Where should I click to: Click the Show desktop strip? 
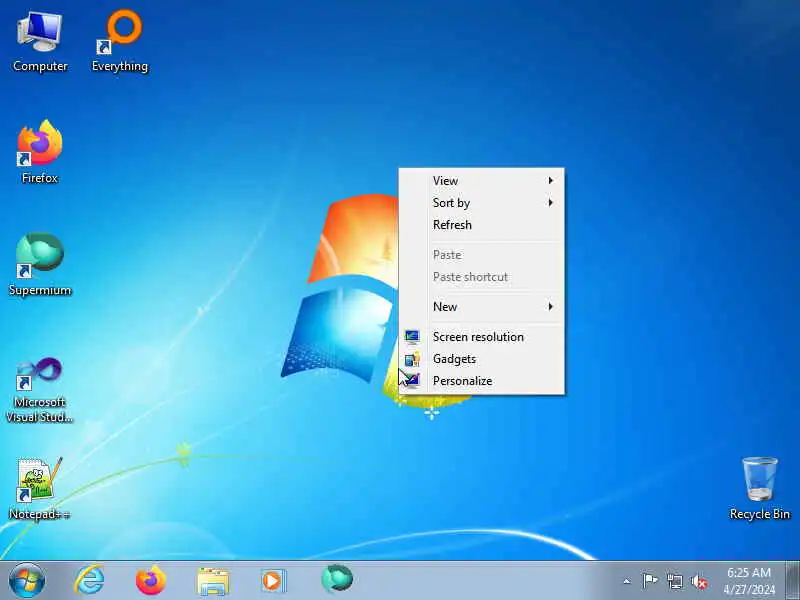(792, 581)
